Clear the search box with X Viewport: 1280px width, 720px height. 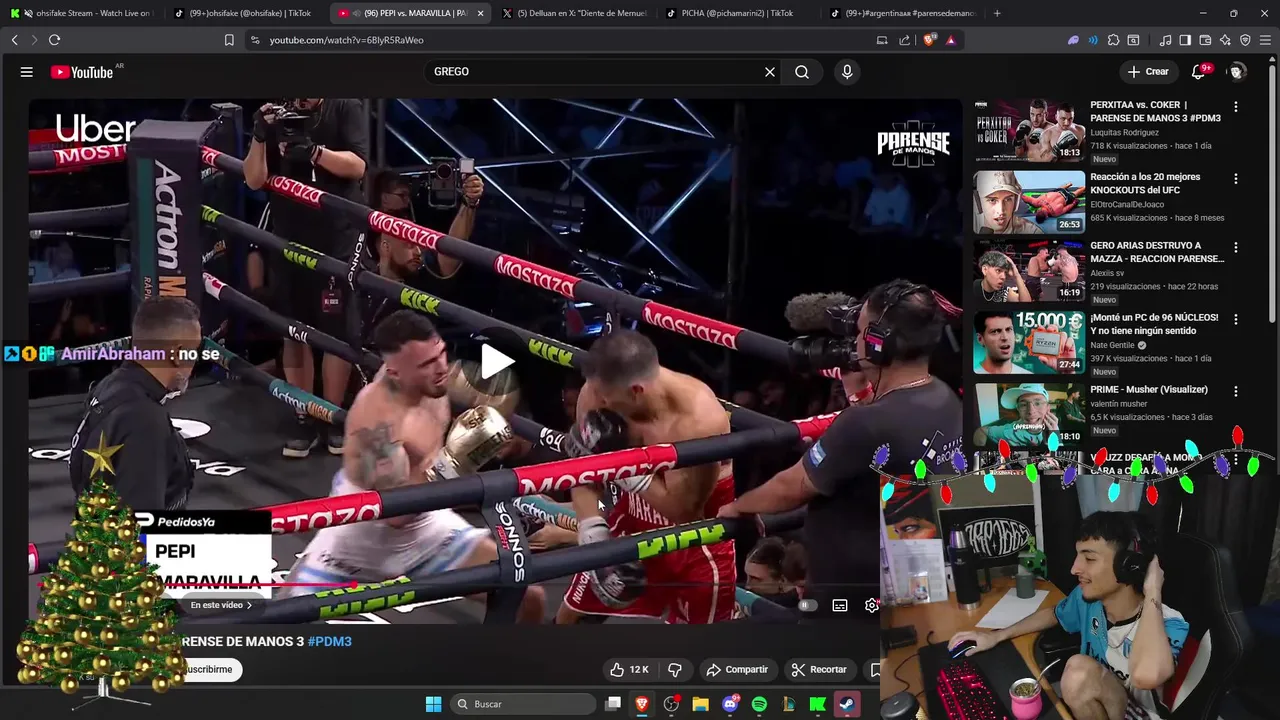[x=770, y=72]
